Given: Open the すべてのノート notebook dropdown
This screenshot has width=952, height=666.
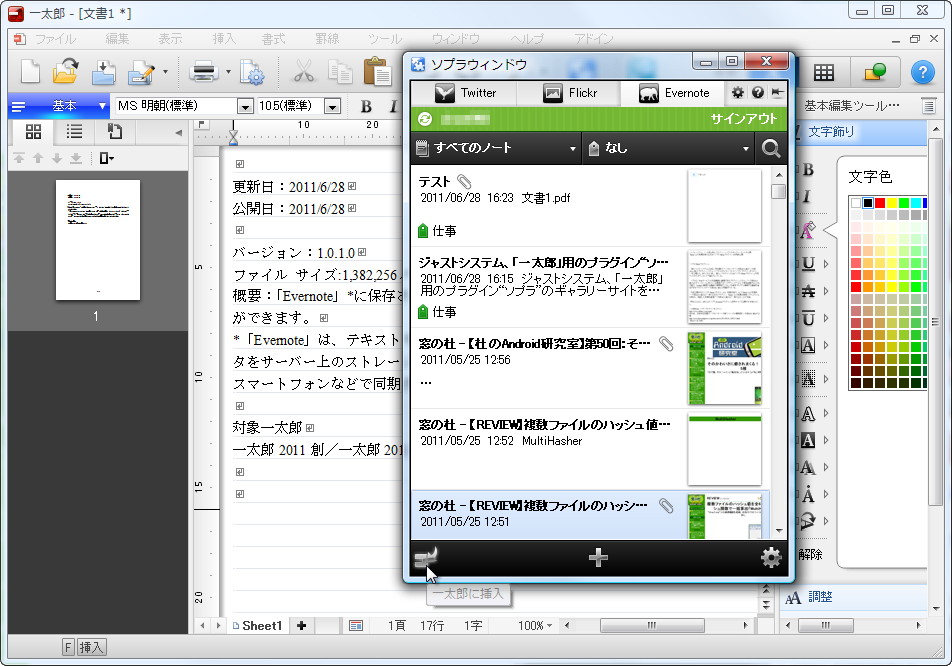Looking at the screenshot, I should [x=495, y=148].
